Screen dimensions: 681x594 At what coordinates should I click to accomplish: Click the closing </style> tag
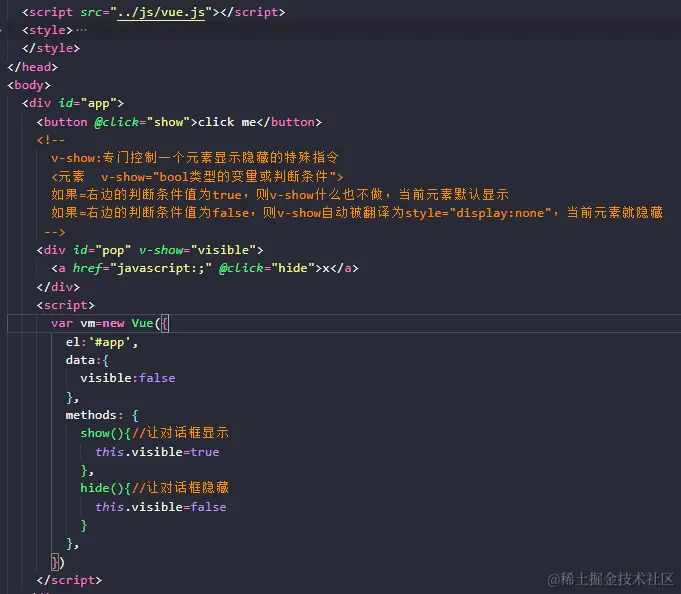tap(51, 48)
